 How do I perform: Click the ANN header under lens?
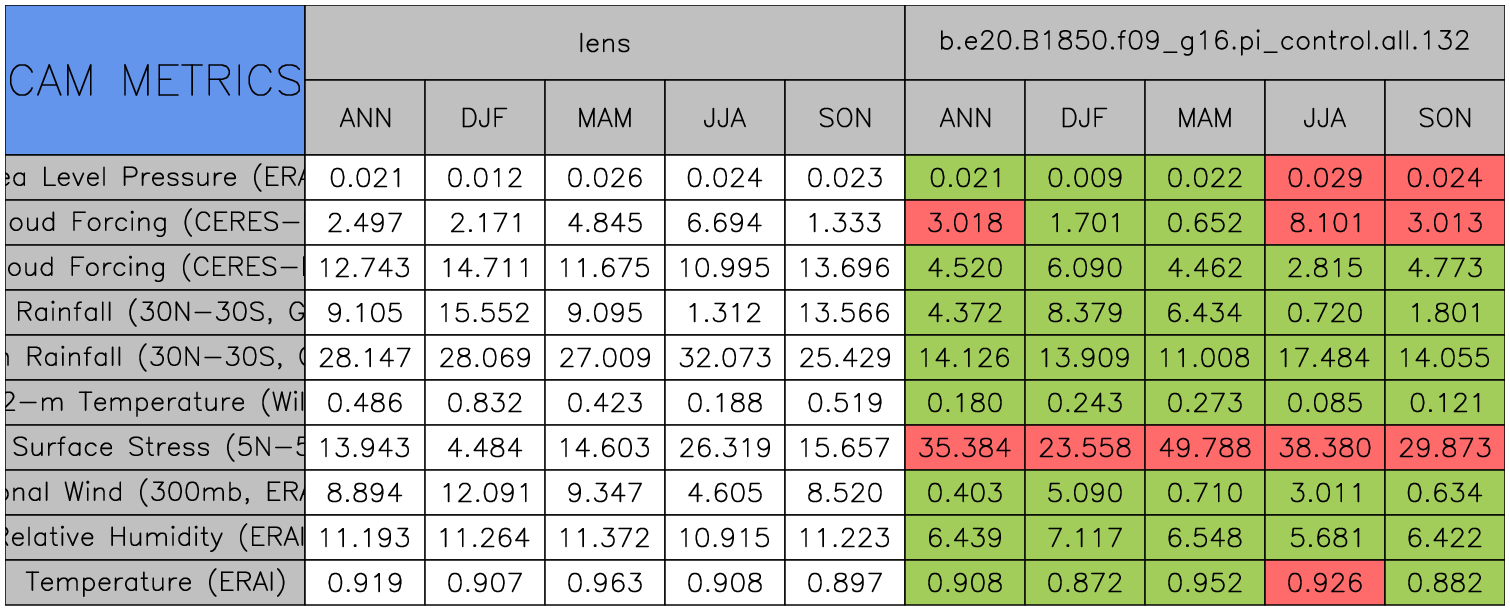tap(365, 118)
